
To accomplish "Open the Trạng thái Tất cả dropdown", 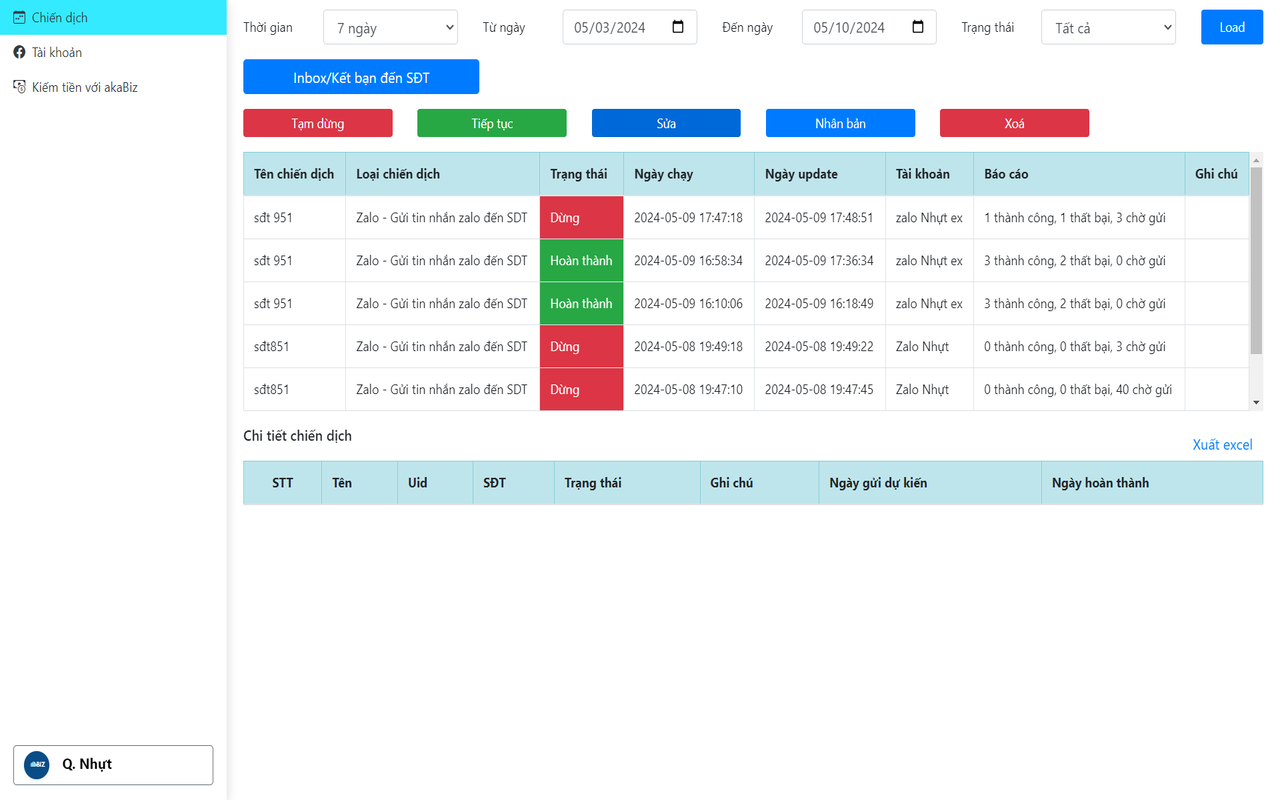I will click(1108, 28).
